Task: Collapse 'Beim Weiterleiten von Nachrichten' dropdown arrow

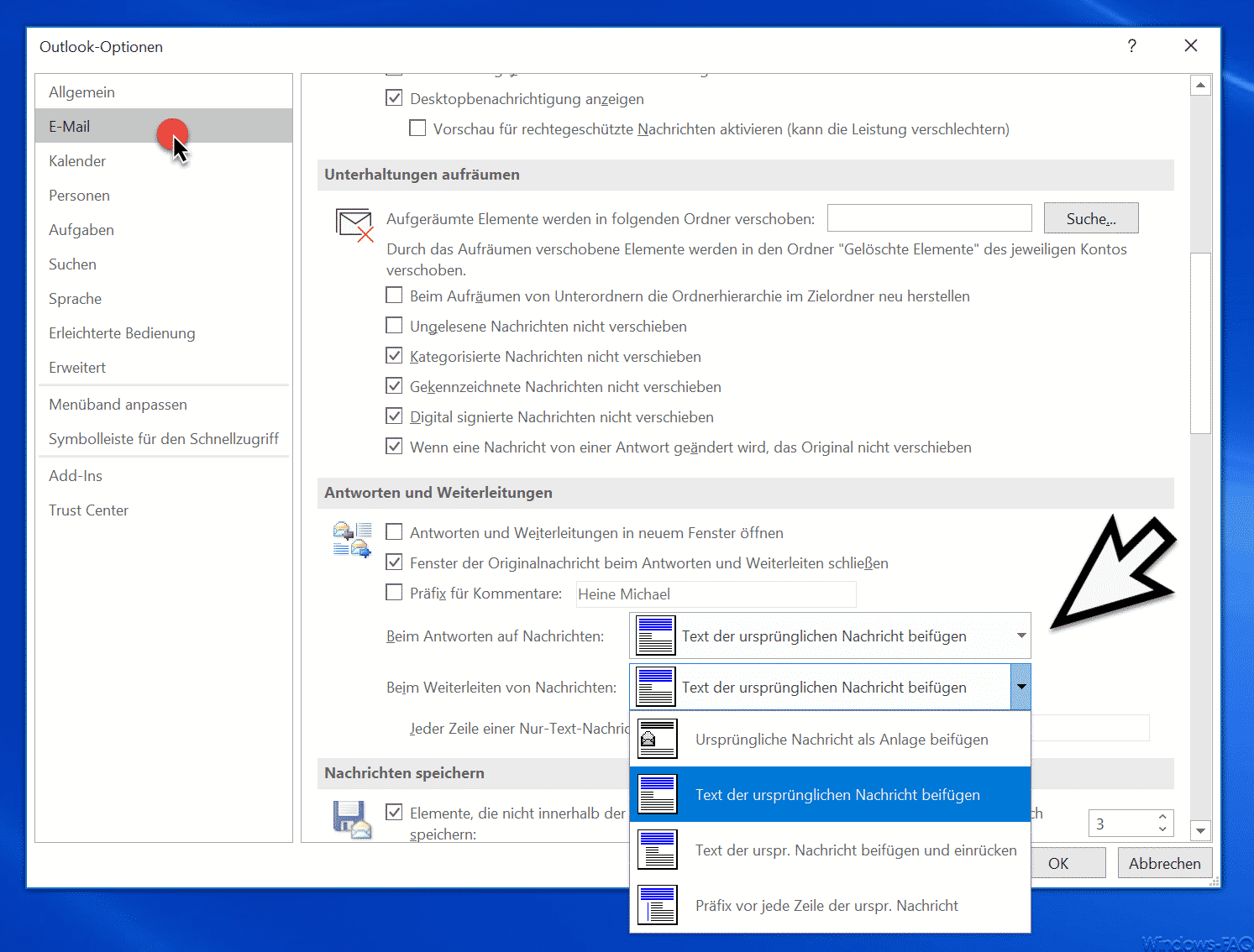Action: pyautogui.click(x=1021, y=687)
